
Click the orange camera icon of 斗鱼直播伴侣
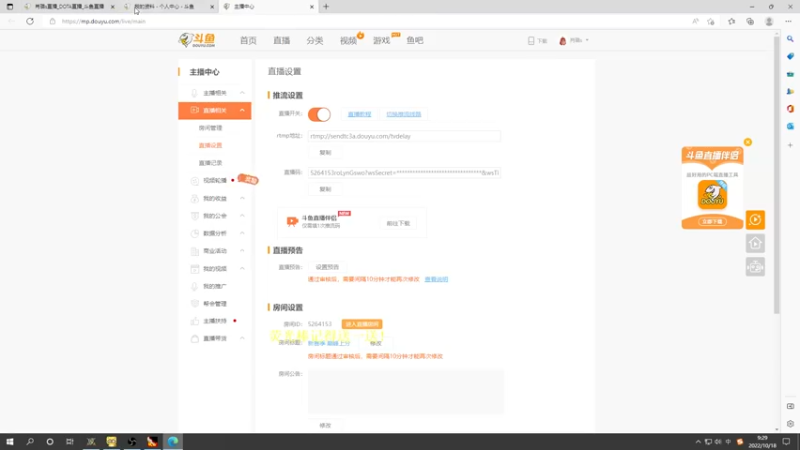tap(292, 221)
